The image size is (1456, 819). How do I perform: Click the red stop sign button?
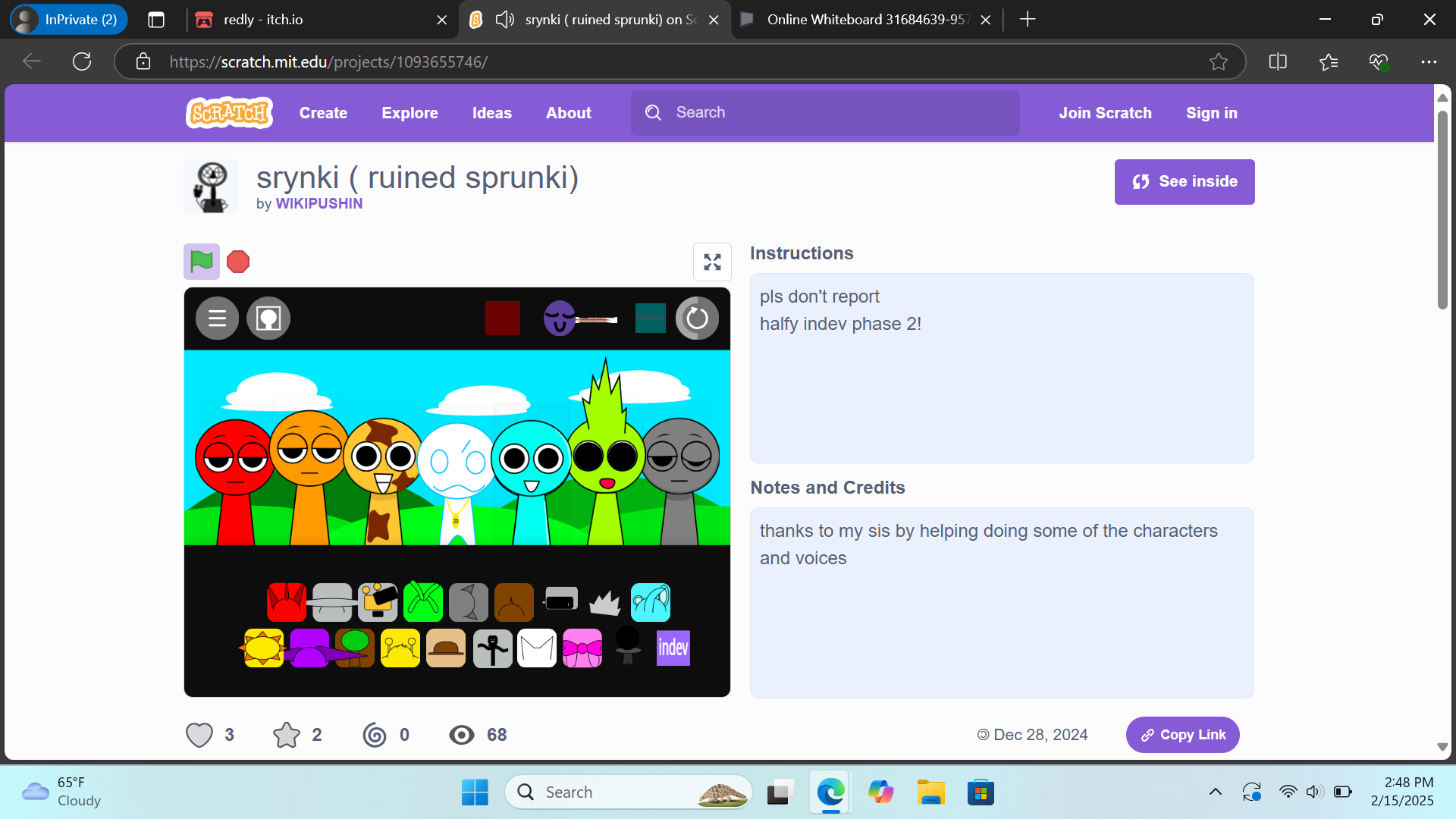(238, 262)
